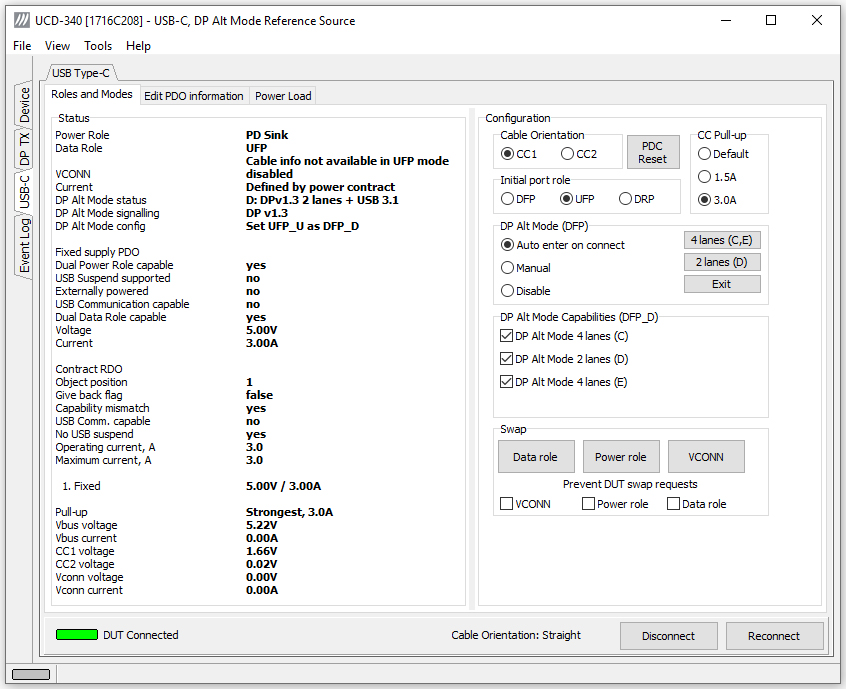
Task: Switch to the Event Log side tab
Action: coord(24,246)
